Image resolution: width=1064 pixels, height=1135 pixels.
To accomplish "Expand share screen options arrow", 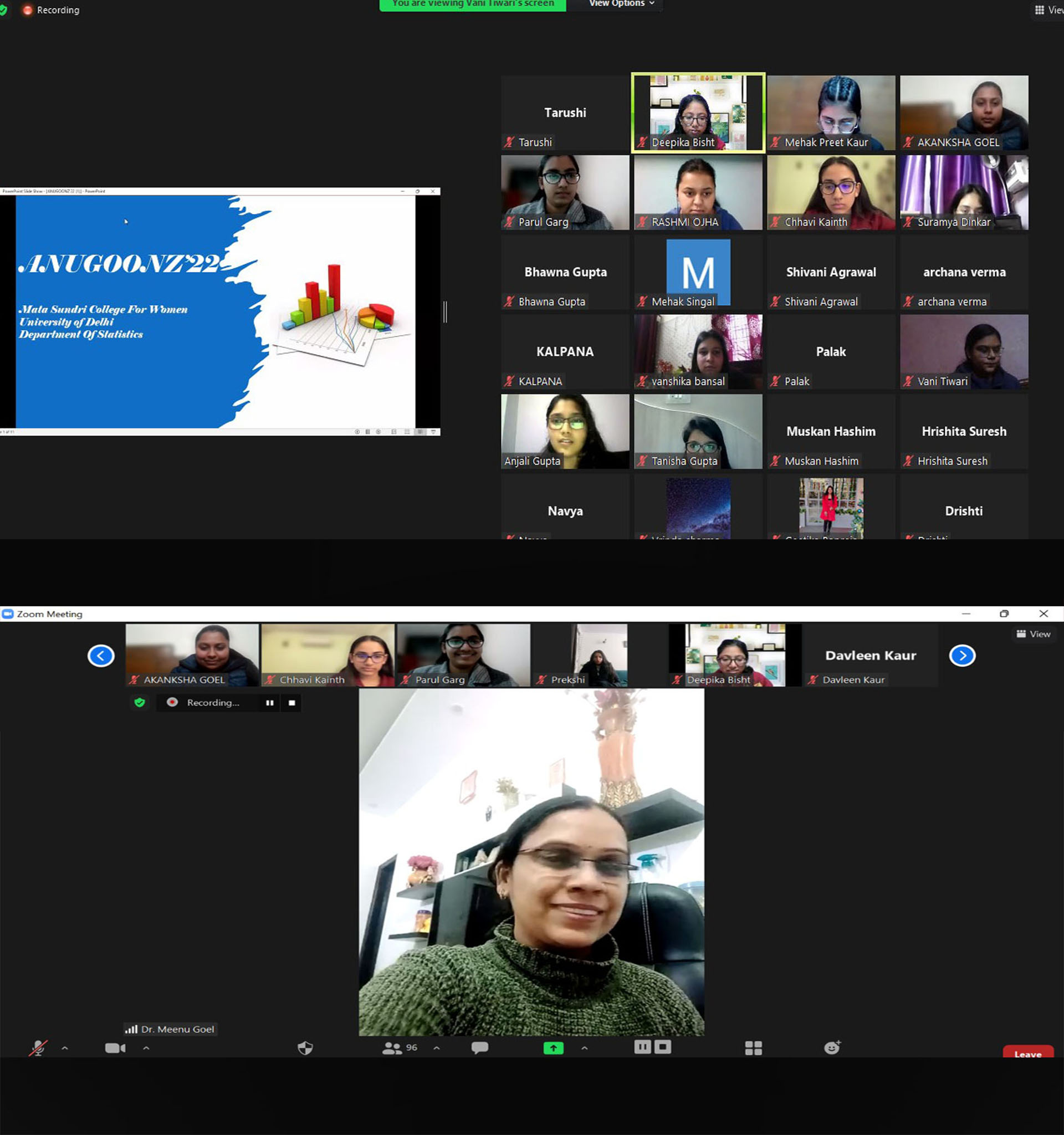I will click(x=585, y=1047).
